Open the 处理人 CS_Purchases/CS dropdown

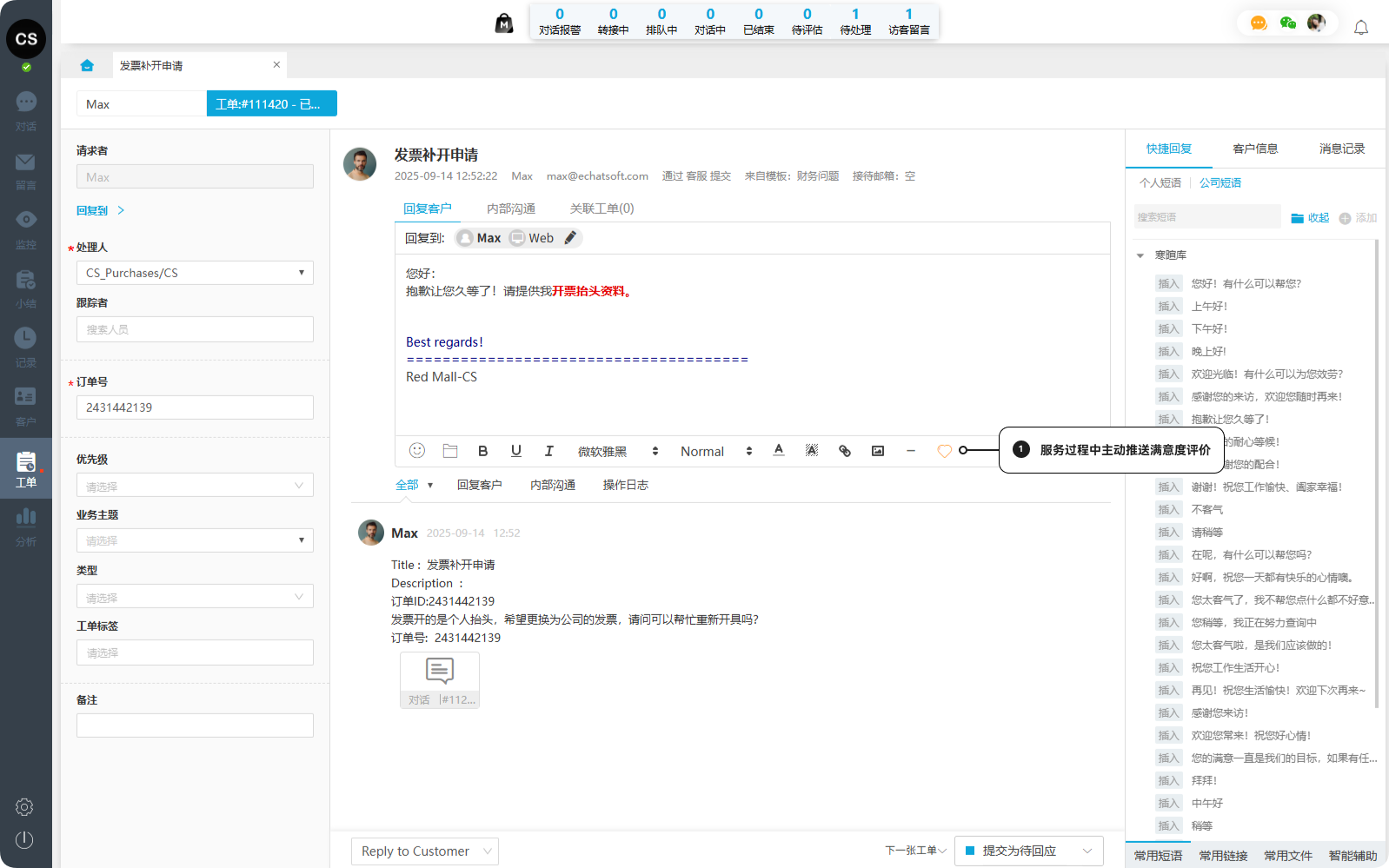pyautogui.click(x=195, y=273)
